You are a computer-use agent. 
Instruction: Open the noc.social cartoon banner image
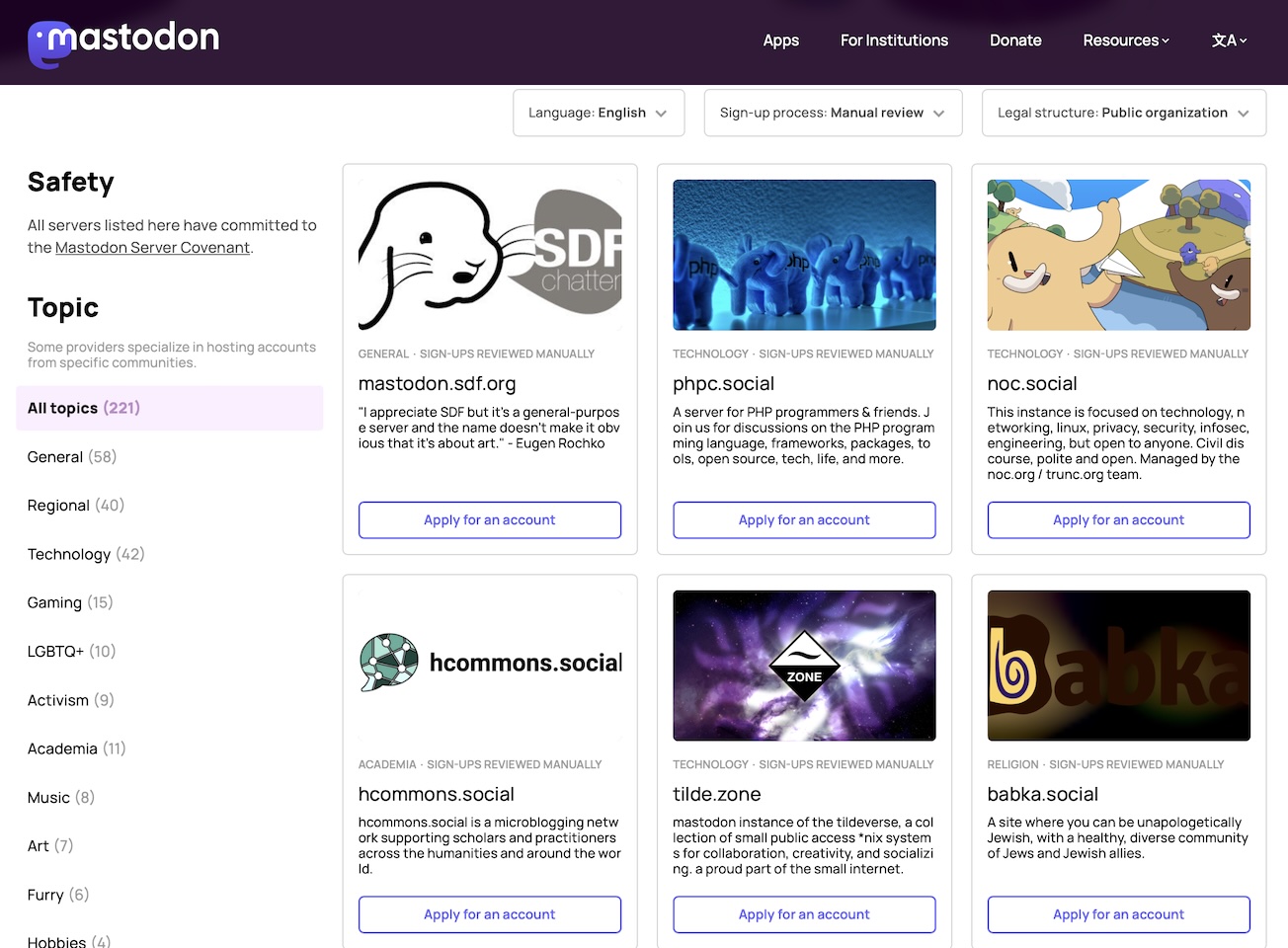click(x=1118, y=254)
